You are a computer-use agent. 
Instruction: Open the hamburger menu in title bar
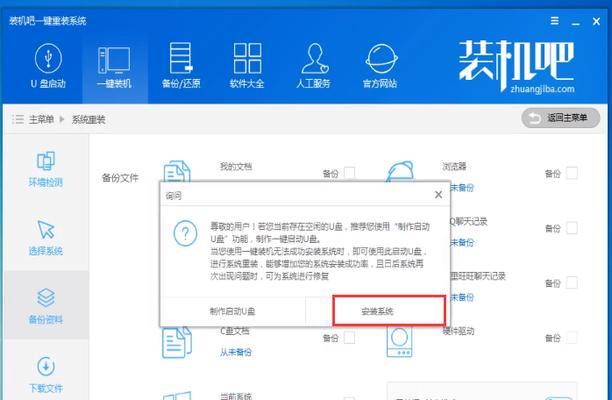click(x=554, y=21)
